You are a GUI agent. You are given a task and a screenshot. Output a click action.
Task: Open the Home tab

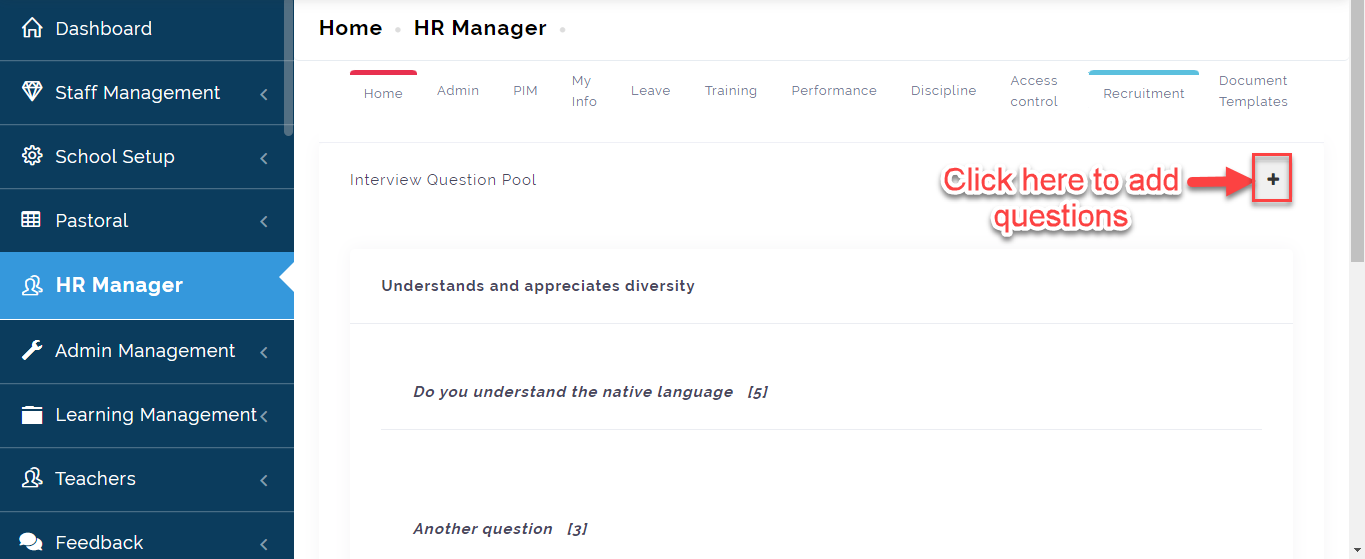pos(383,93)
